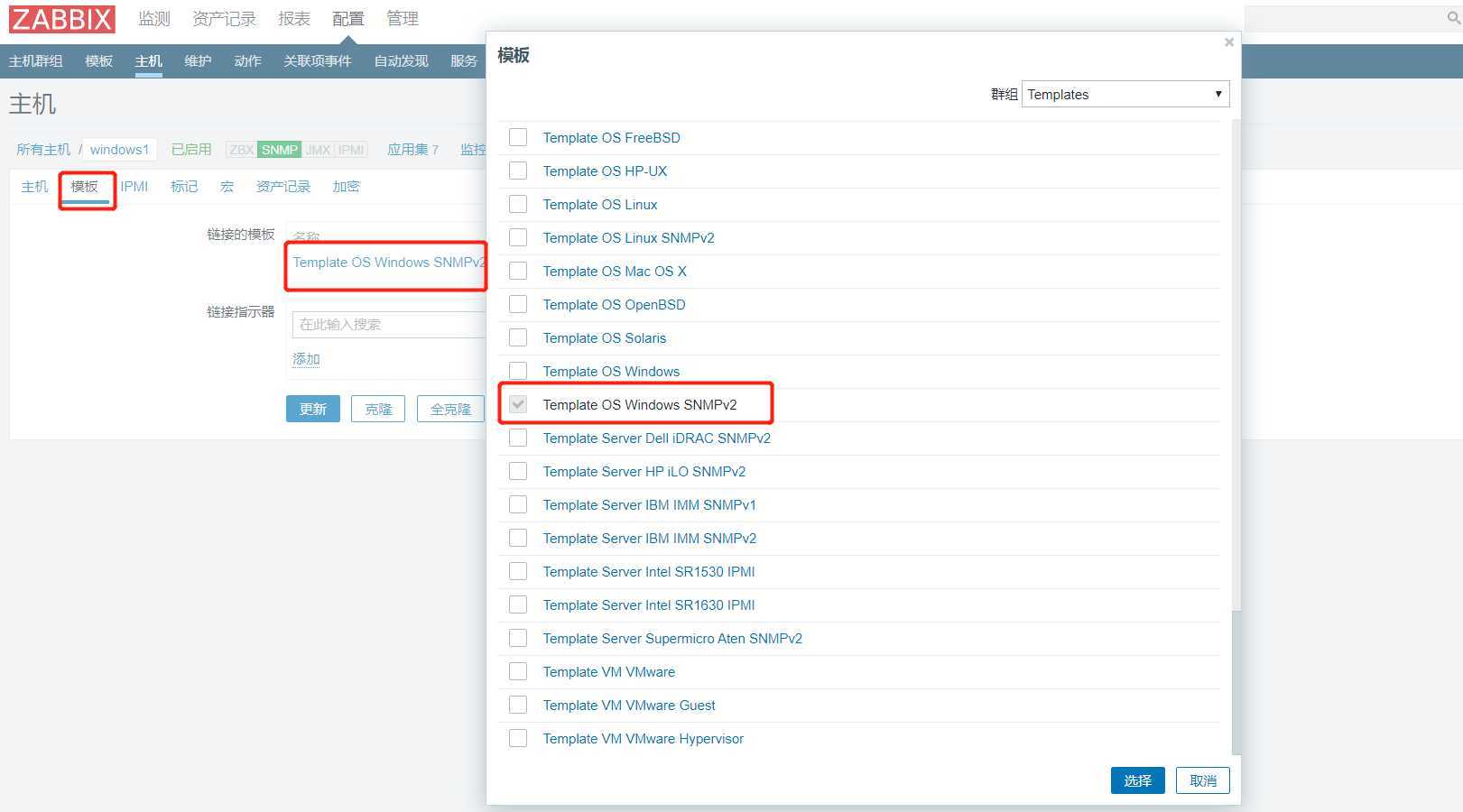Click 取消 button in dialog
The height and width of the screenshot is (812, 1463).
coord(1203,780)
